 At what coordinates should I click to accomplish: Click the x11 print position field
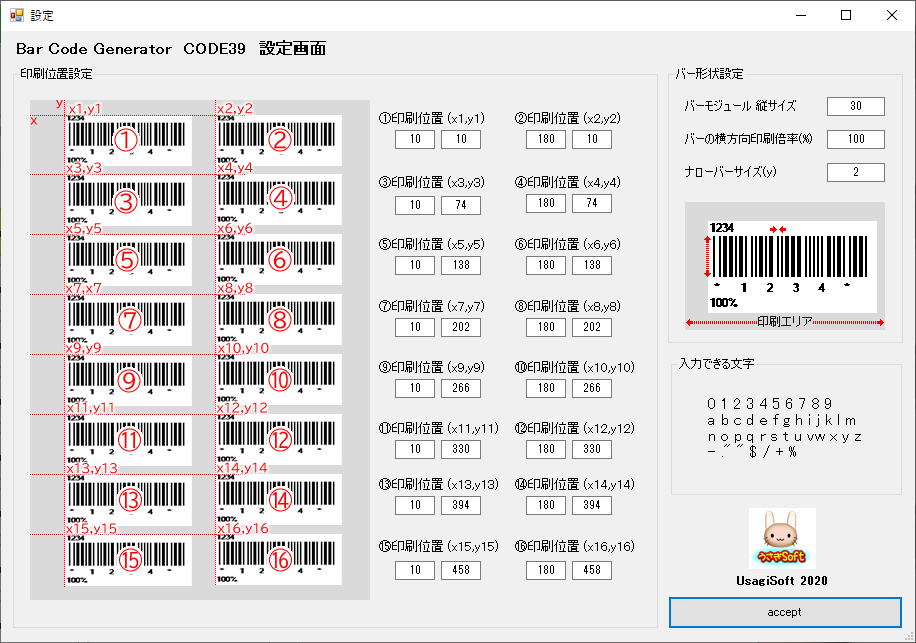415,449
